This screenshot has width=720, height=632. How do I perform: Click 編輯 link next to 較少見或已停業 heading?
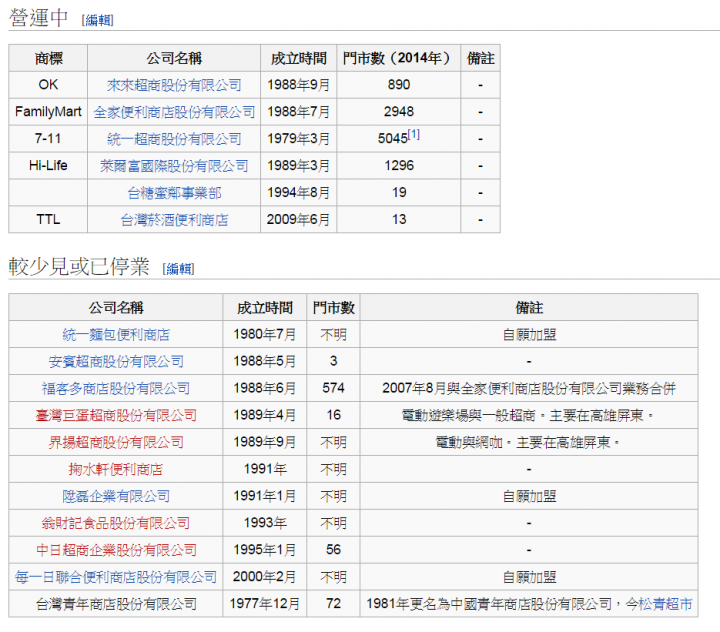pos(178,269)
